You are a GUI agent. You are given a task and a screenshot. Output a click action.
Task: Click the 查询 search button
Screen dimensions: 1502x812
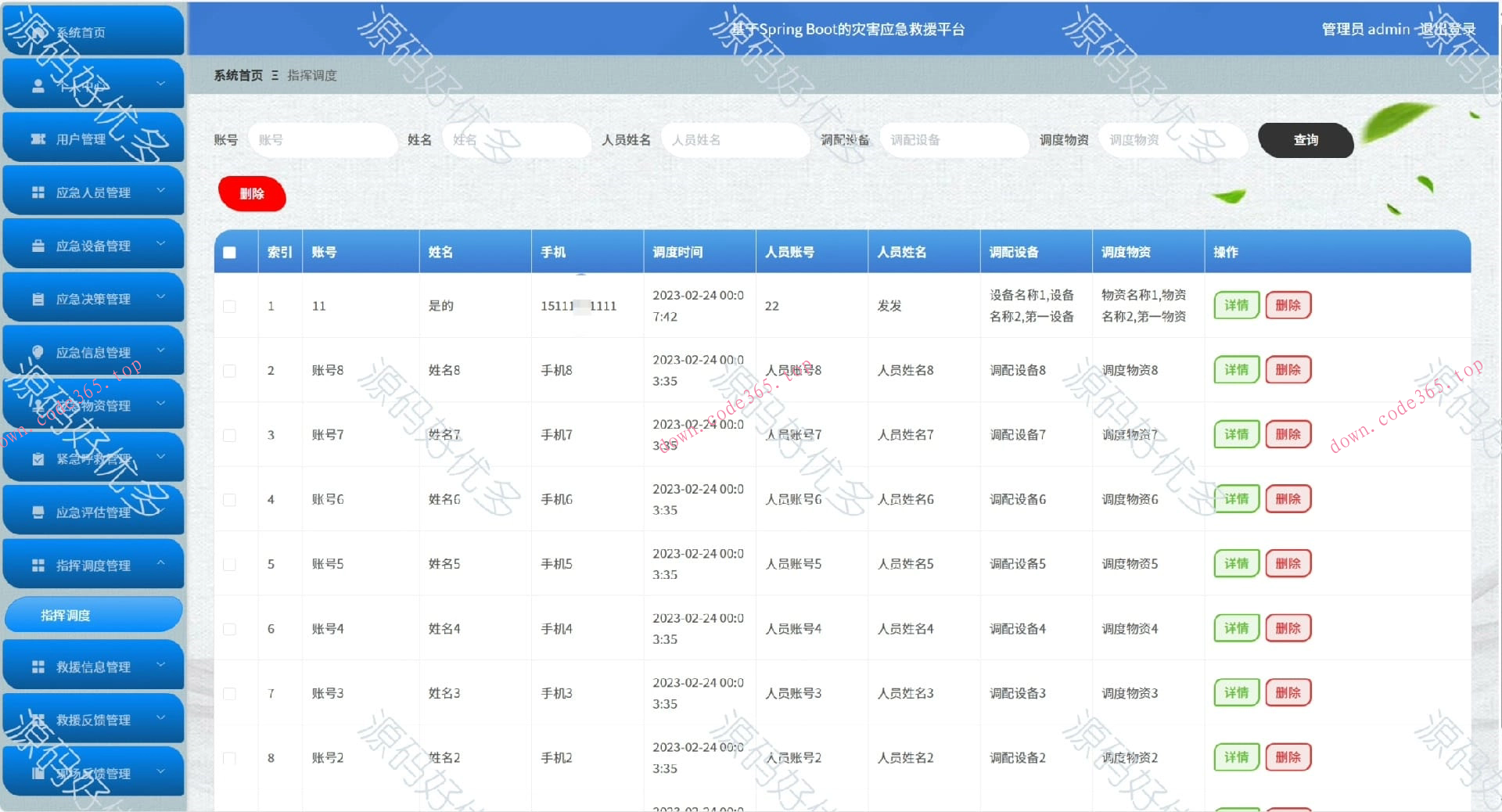coord(1305,140)
